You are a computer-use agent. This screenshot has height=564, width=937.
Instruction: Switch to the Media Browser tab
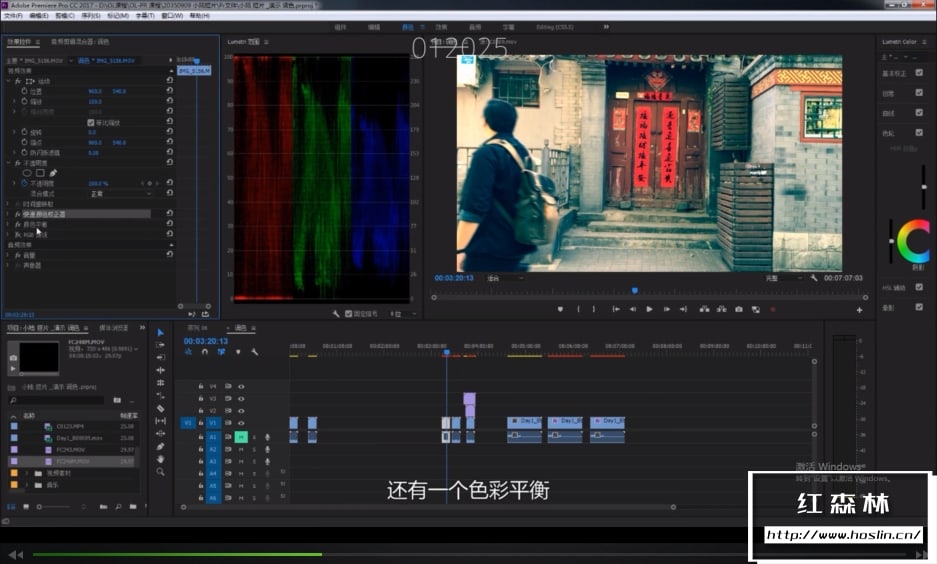tap(112, 327)
